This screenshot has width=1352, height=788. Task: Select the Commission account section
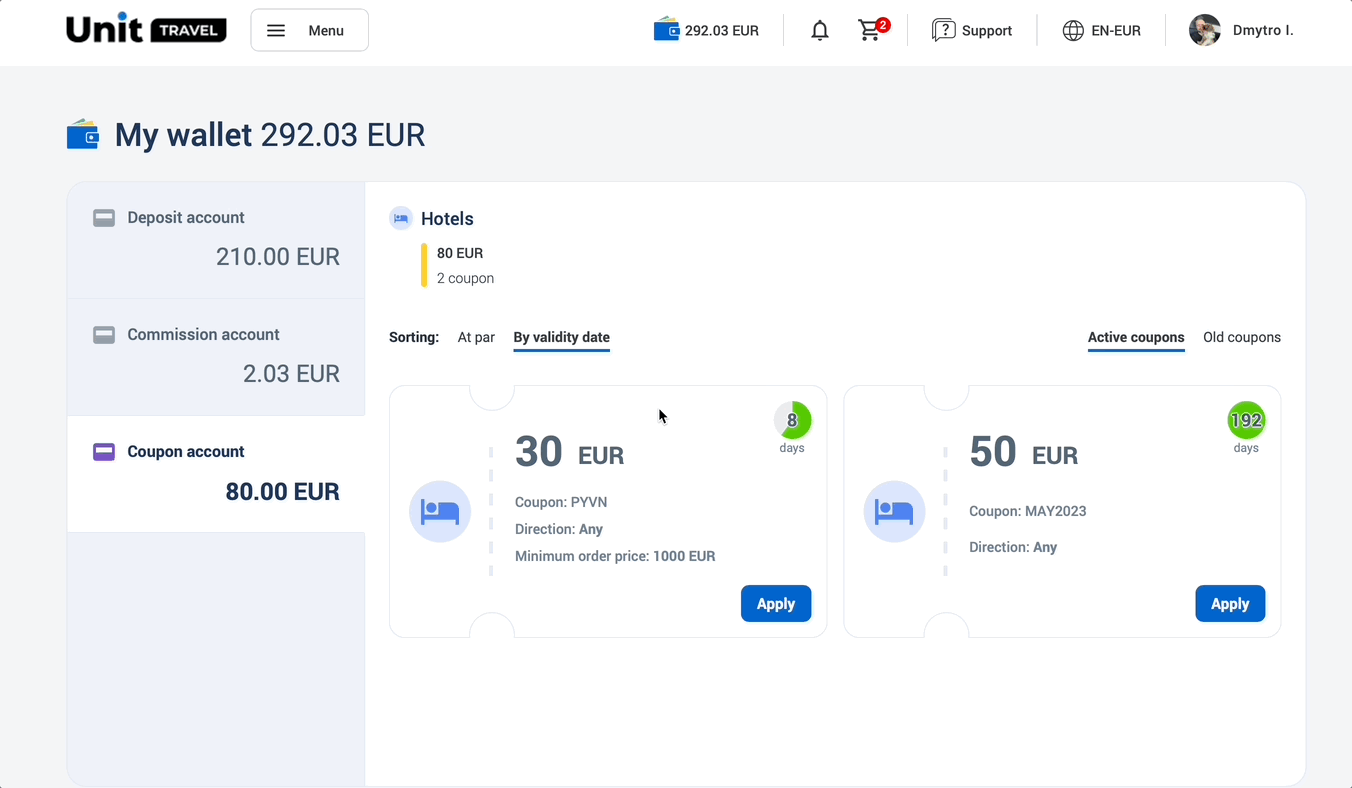[x=216, y=356]
